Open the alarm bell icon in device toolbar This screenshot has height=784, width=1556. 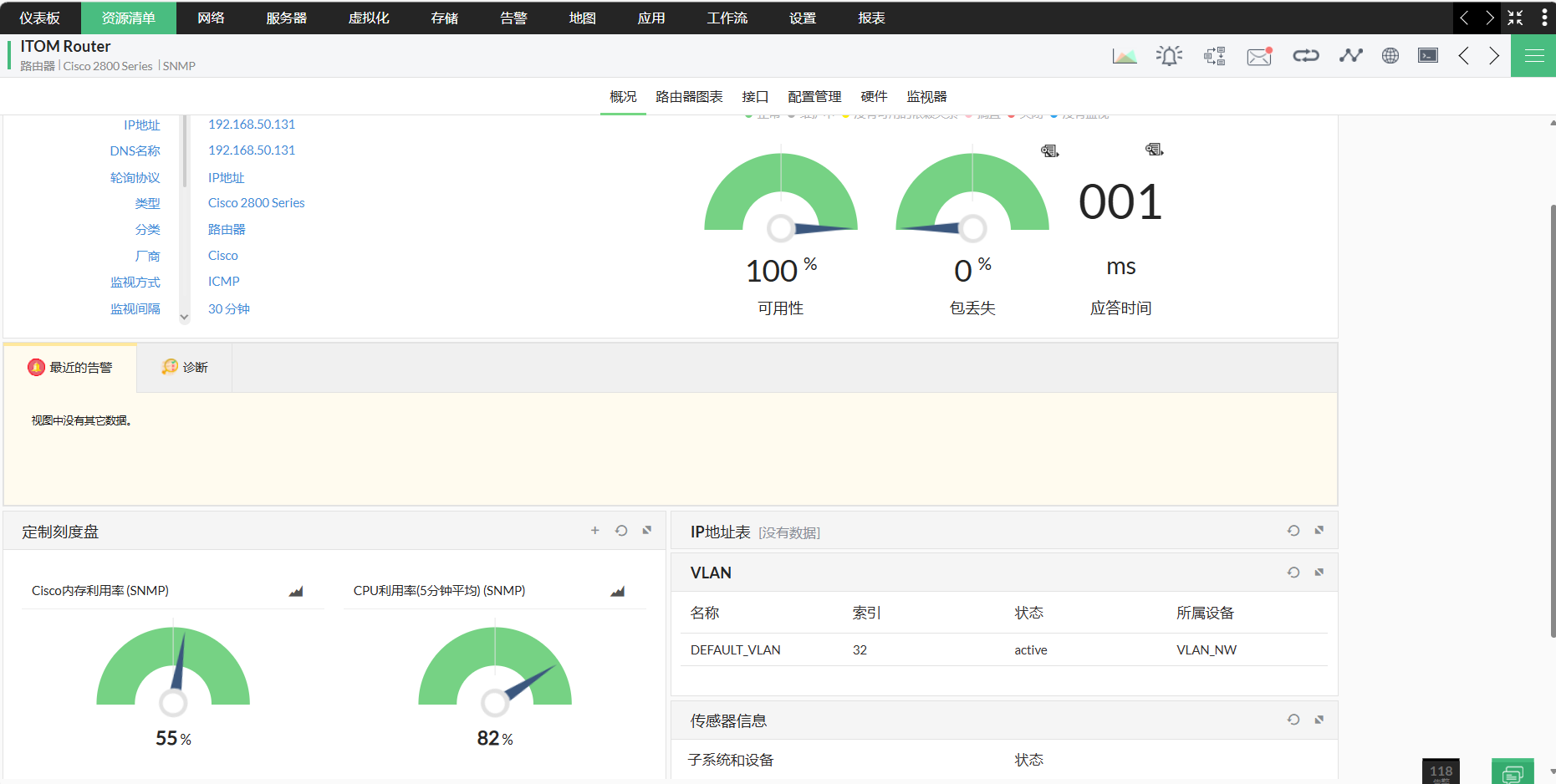tap(1169, 56)
